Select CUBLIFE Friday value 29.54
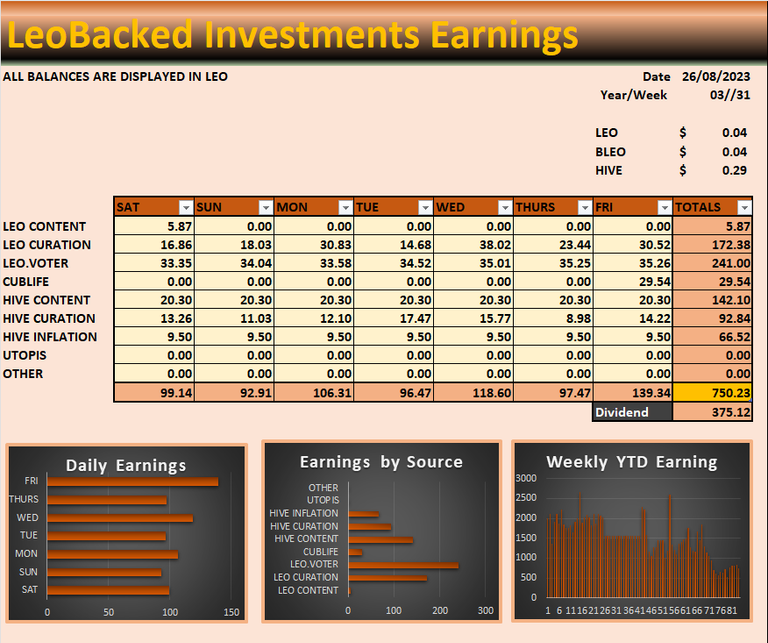This screenshot has width=768, height=643. (x=633, y=282)
